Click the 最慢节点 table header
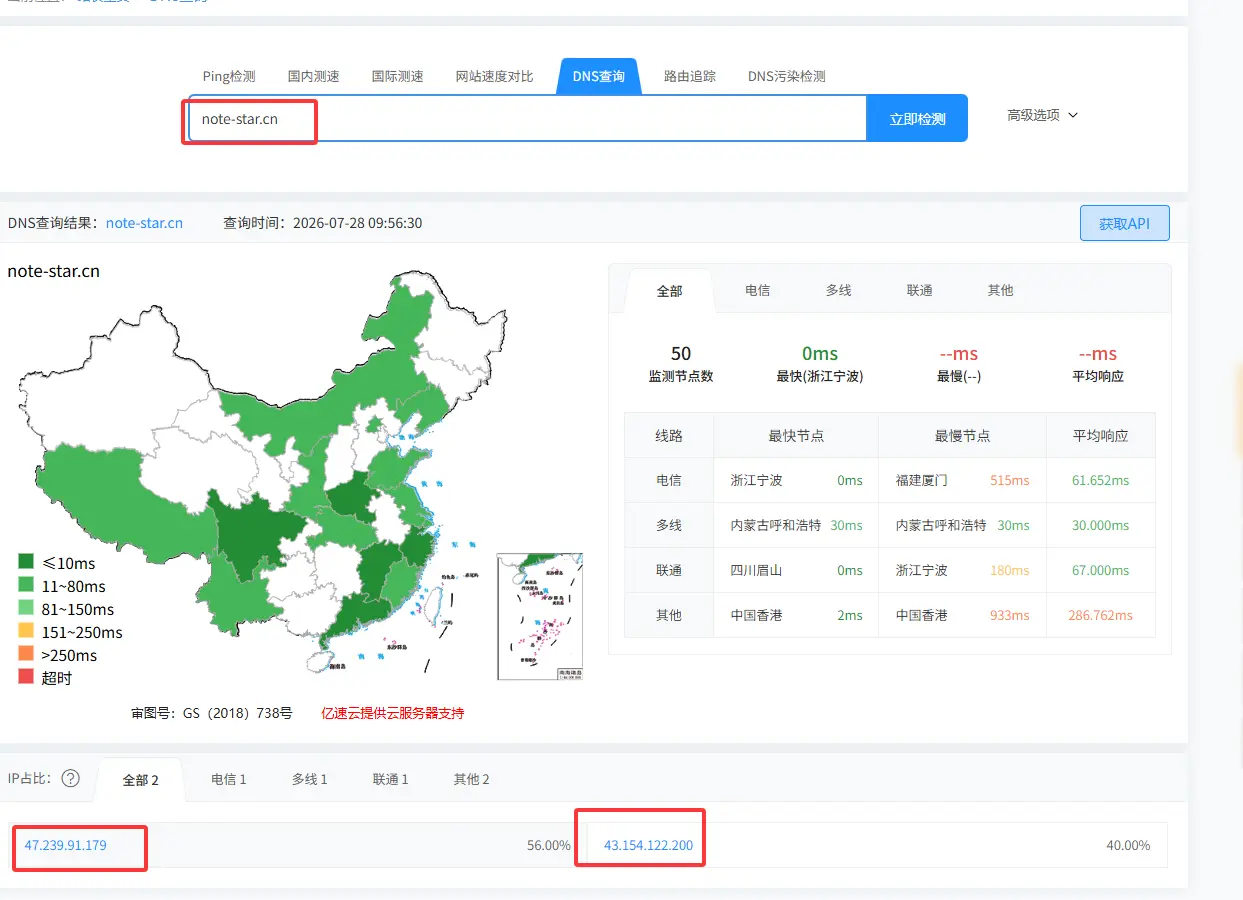Image resolution: width=1243 pixels, height=900 pixels. tap(962, 436)
